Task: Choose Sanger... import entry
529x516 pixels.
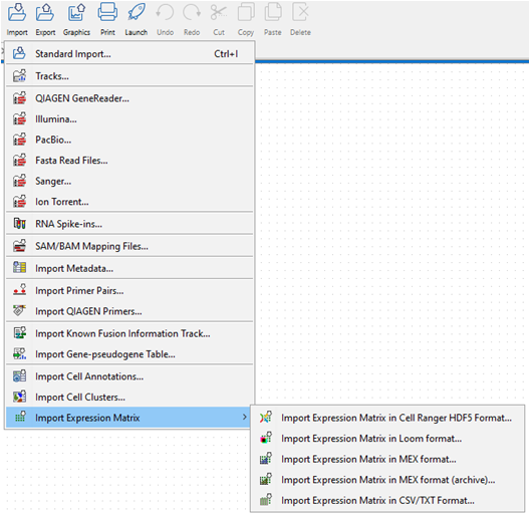Action: tap(130, 181)
